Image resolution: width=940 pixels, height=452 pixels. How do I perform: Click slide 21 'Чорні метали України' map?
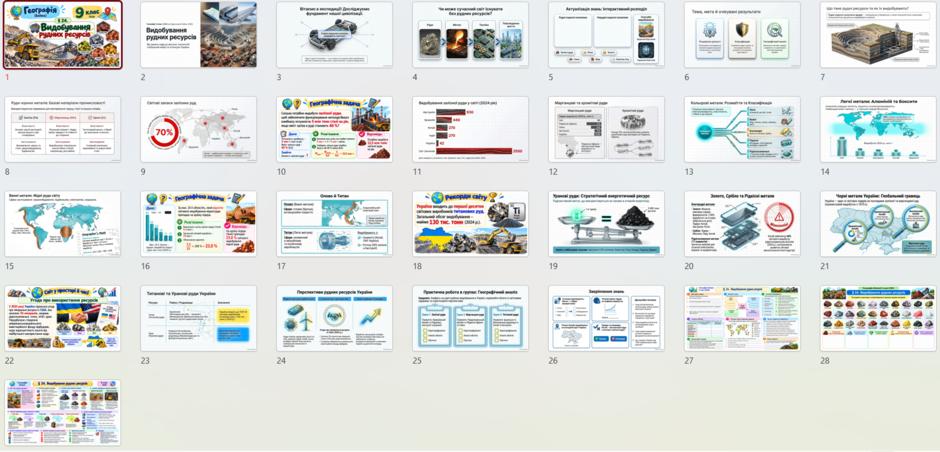pos(878,224)
